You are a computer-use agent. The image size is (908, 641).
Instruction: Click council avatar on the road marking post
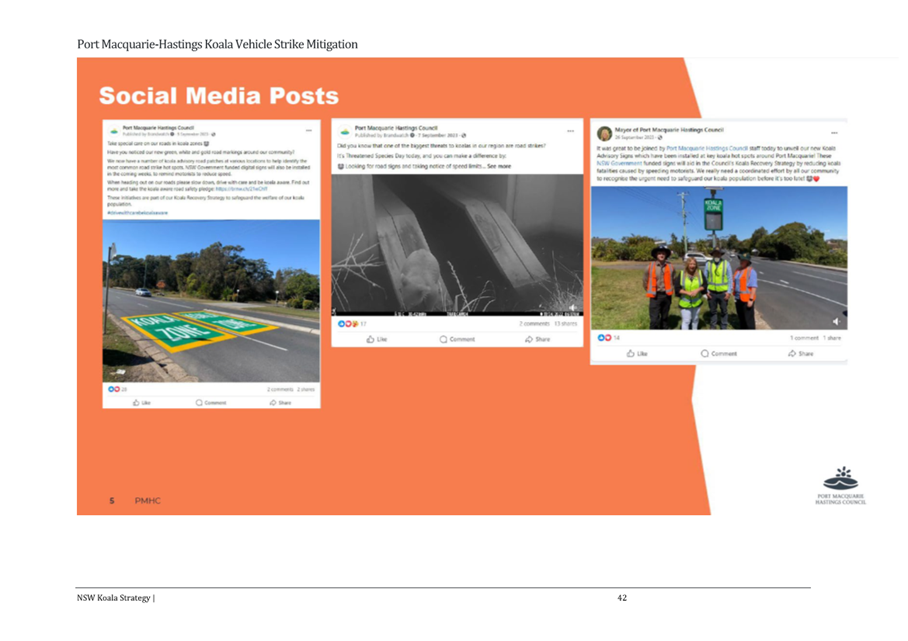(x=114, y=131)
